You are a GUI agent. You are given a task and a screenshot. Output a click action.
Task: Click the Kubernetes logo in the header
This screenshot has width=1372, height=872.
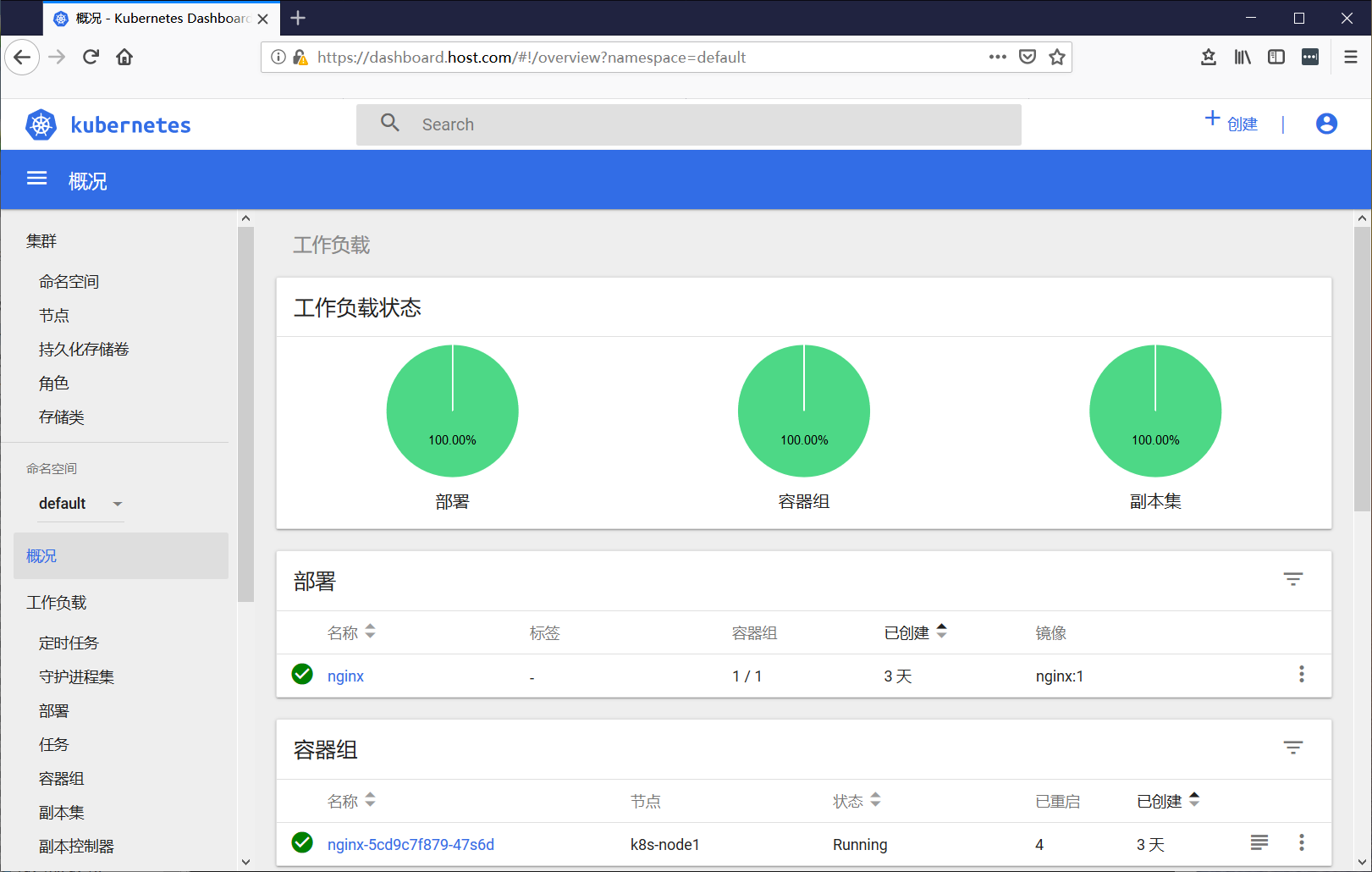pyautogui.click(x=41, y=124)
